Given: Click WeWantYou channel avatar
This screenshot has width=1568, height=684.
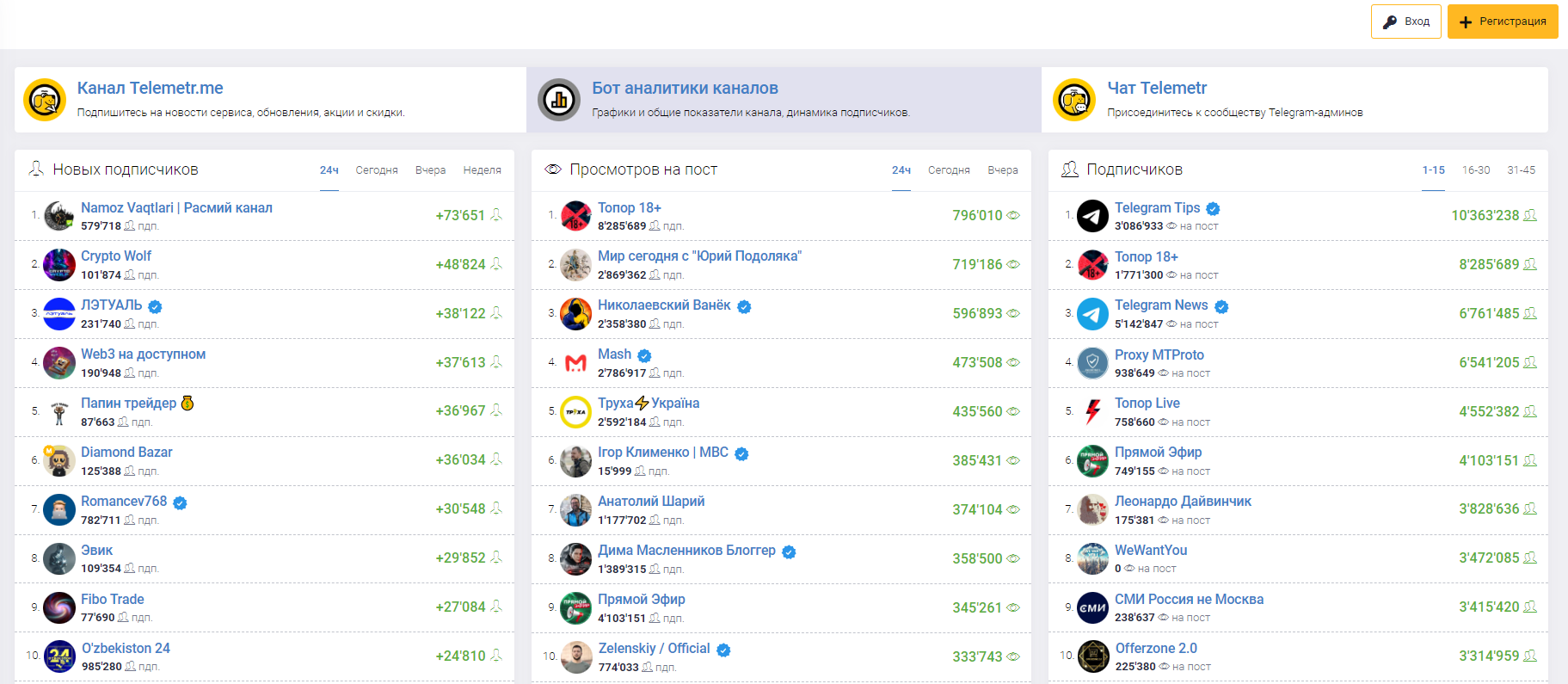Looking at the screenshot, I should tap(1093, 559).
